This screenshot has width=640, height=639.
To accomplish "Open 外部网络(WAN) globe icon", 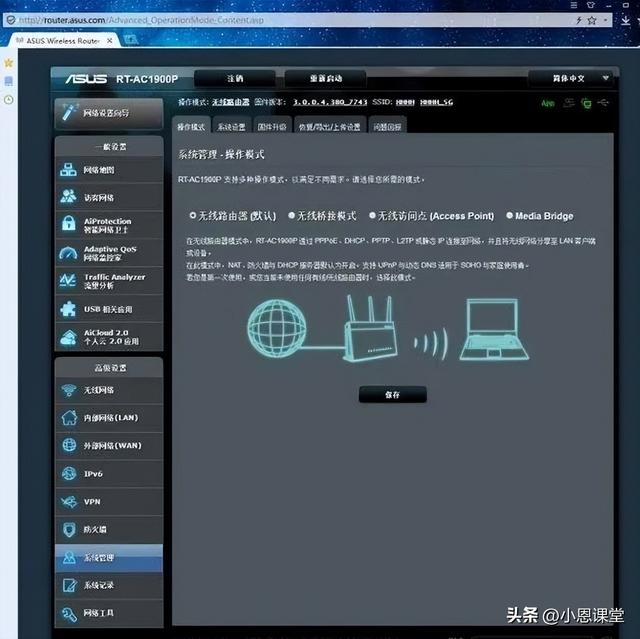I will (x=69, y=445).
